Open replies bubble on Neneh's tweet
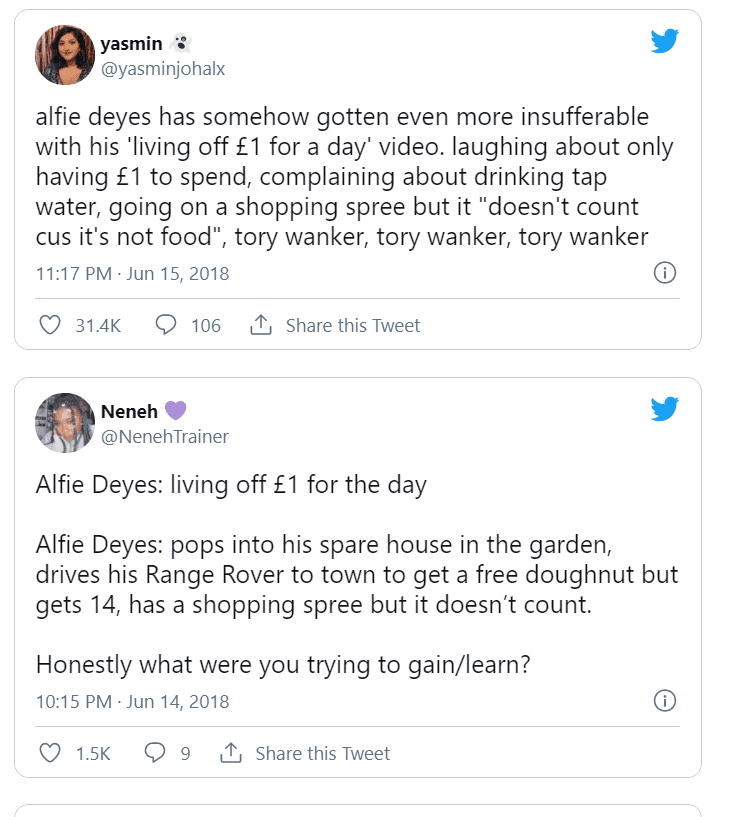The height and width of the screenshot is (817, 731). point(155,752)
